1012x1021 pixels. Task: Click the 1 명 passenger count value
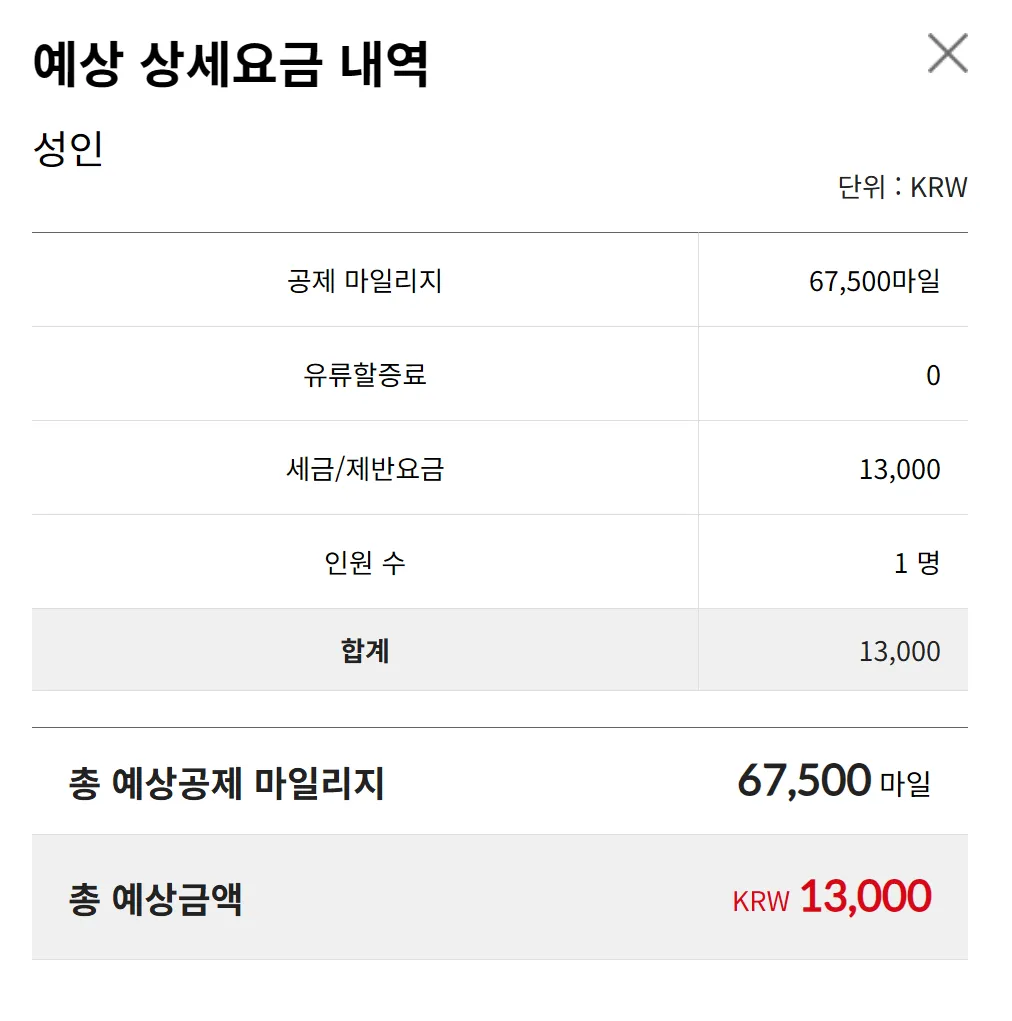(916, 563)
